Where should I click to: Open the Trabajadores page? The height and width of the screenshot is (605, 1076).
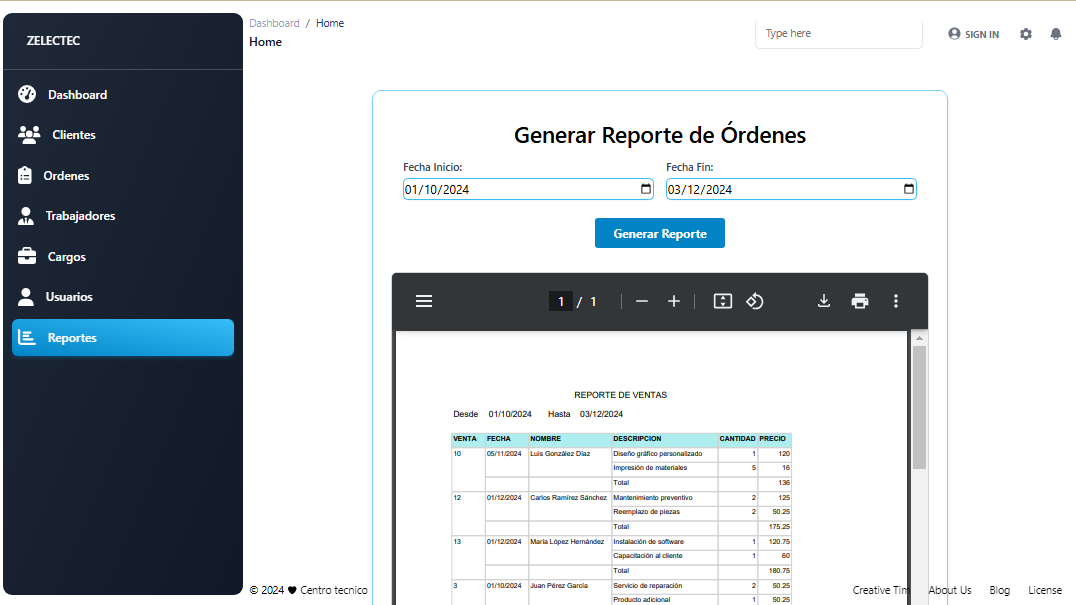click(x=123, y=216)
